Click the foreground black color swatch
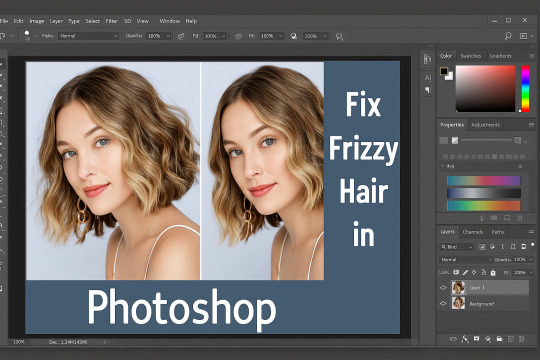The height and width of the screenshot is (360, 540). click(444, 71)
